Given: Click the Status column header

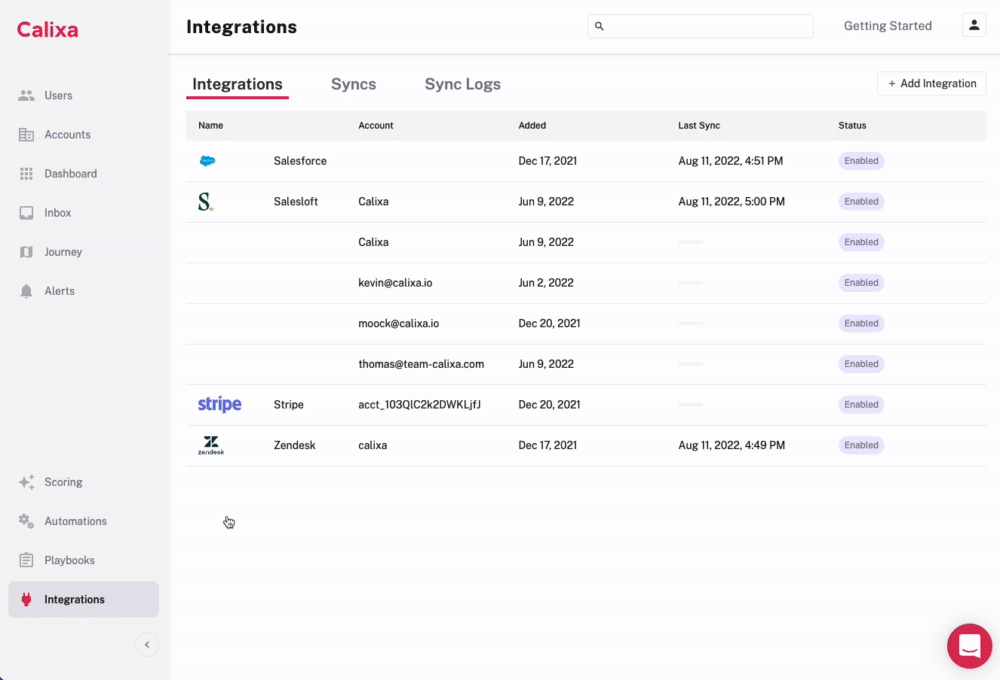Looking at the screenshot, I should (852, 126).
